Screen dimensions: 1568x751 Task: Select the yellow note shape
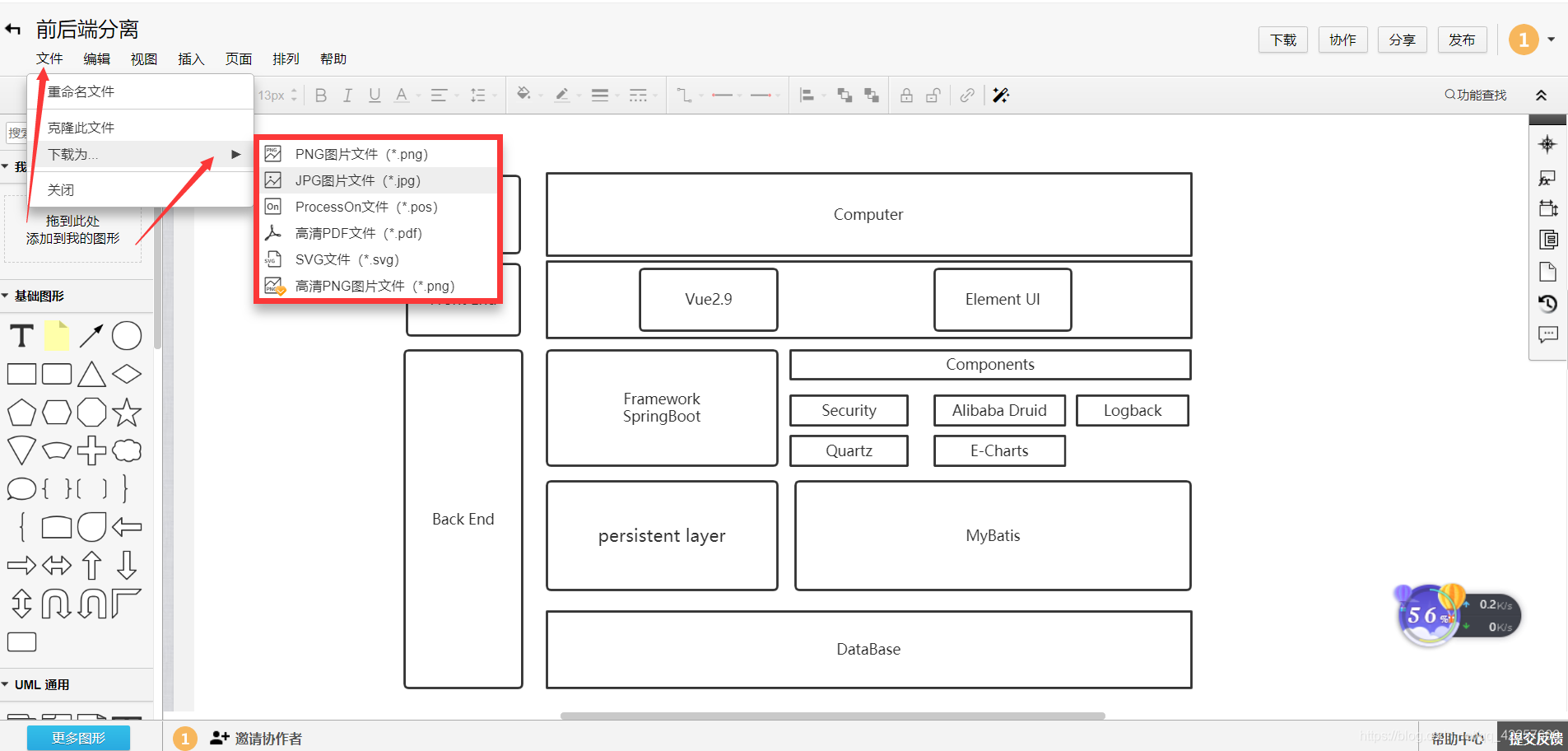(56, 336)
